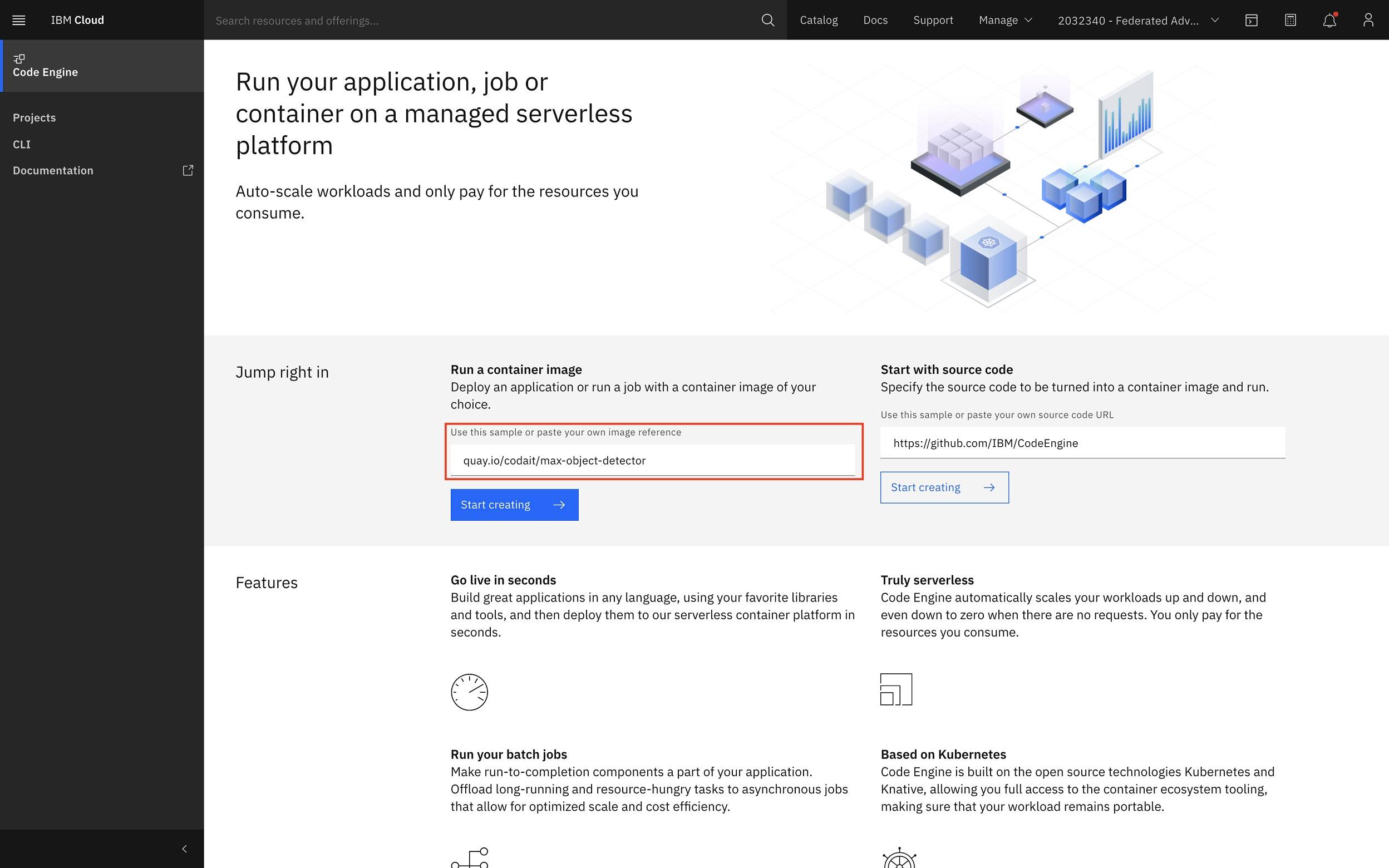Open the cost estimator calculator icon

click(x=1291, y=20)
